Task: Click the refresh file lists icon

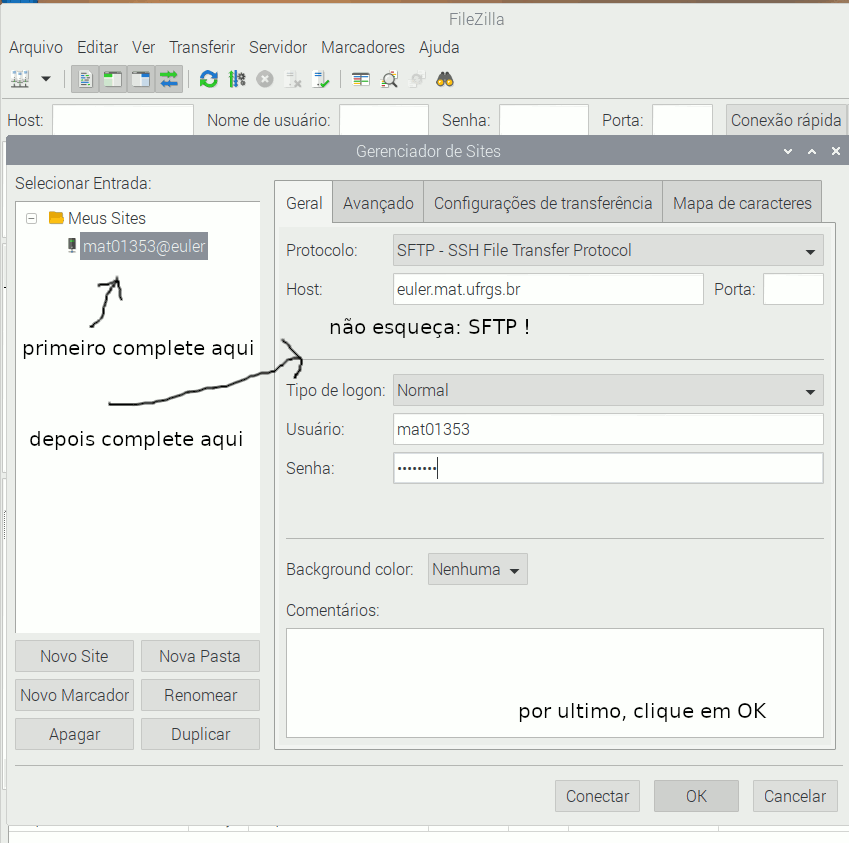Action: 208,79
